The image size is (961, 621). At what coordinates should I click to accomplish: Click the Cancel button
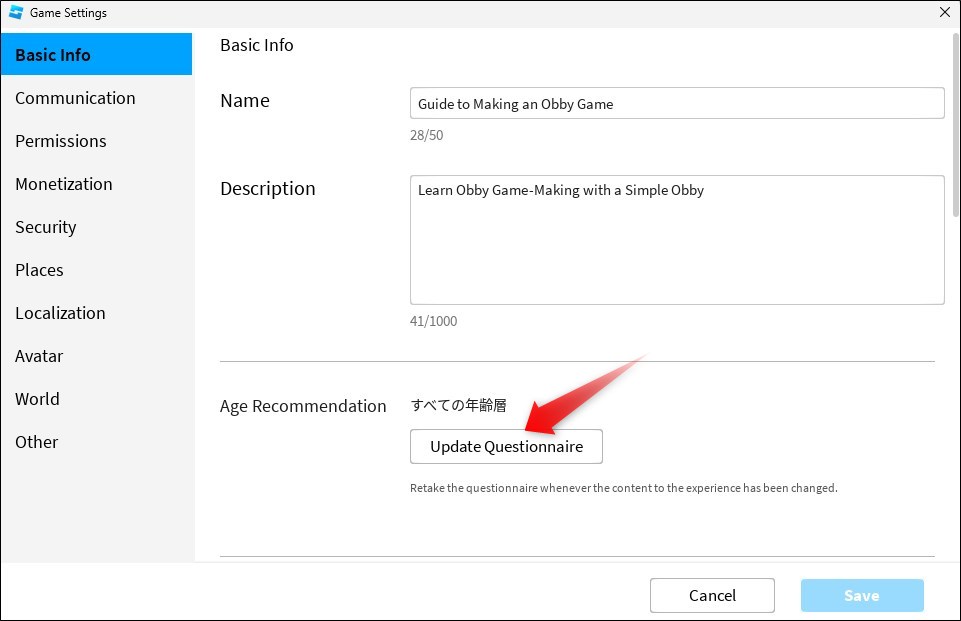pyautogui.click(x=712, y=595)
